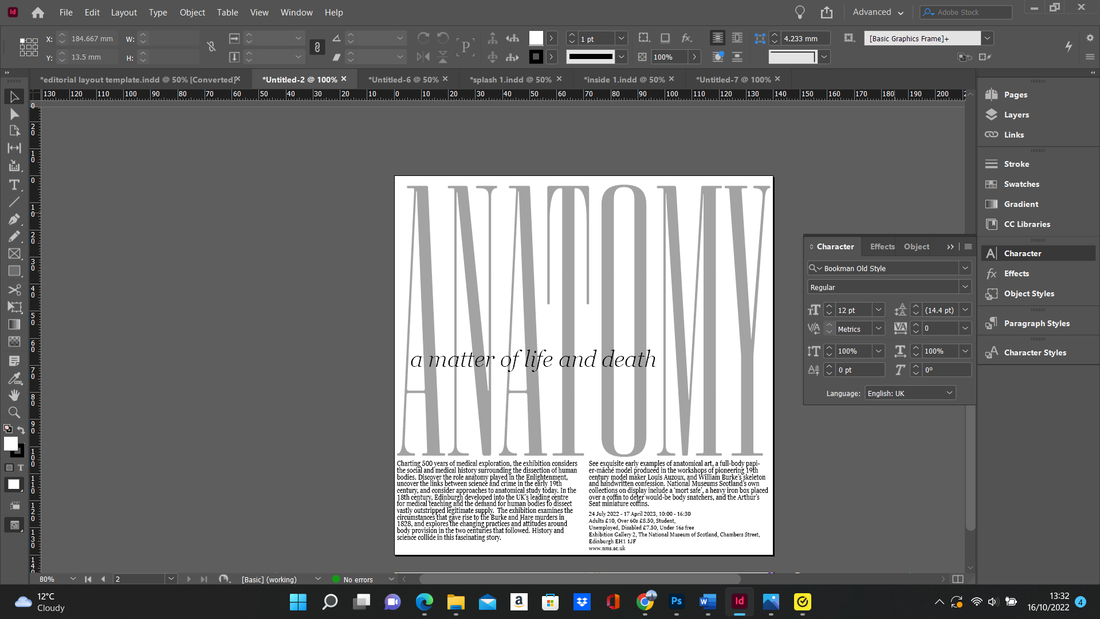The image size is (1100, 619).
Task: Toggle the screen mode button in toolbox
Action: (14, 525)
